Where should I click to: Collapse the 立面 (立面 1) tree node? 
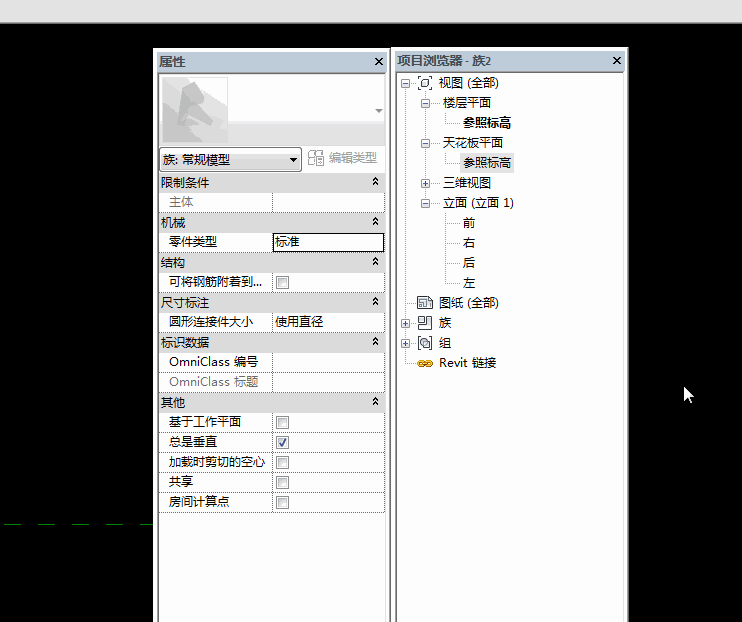pos(425,203)
